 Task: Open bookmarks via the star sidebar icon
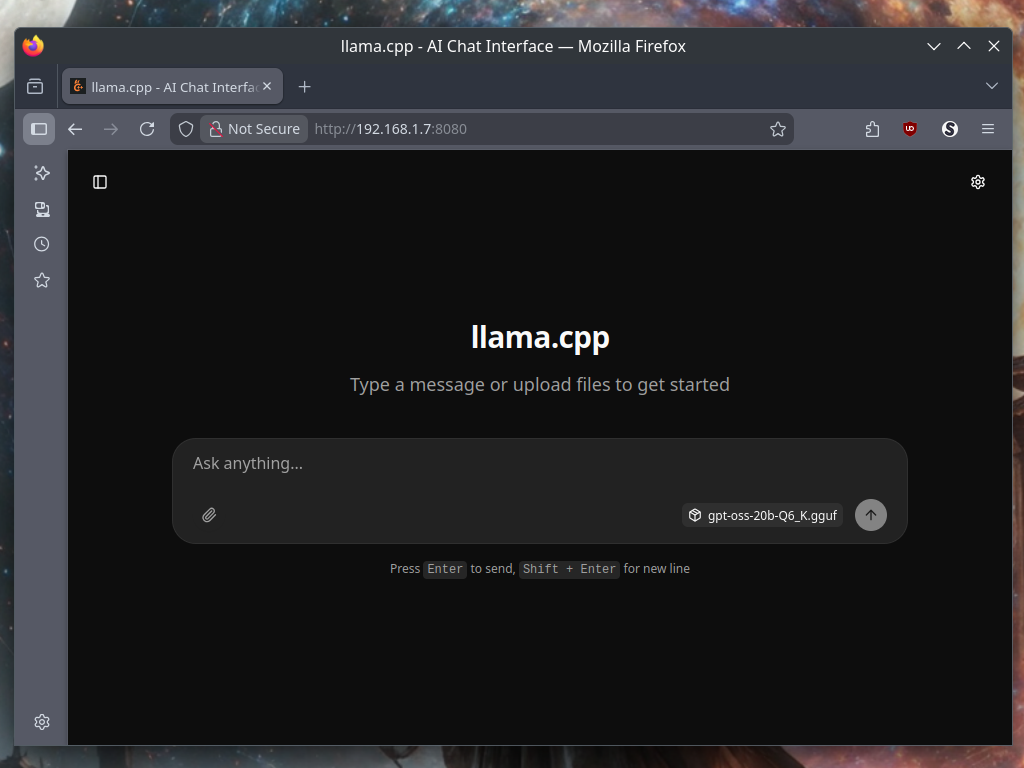click(x=41, y=280)
